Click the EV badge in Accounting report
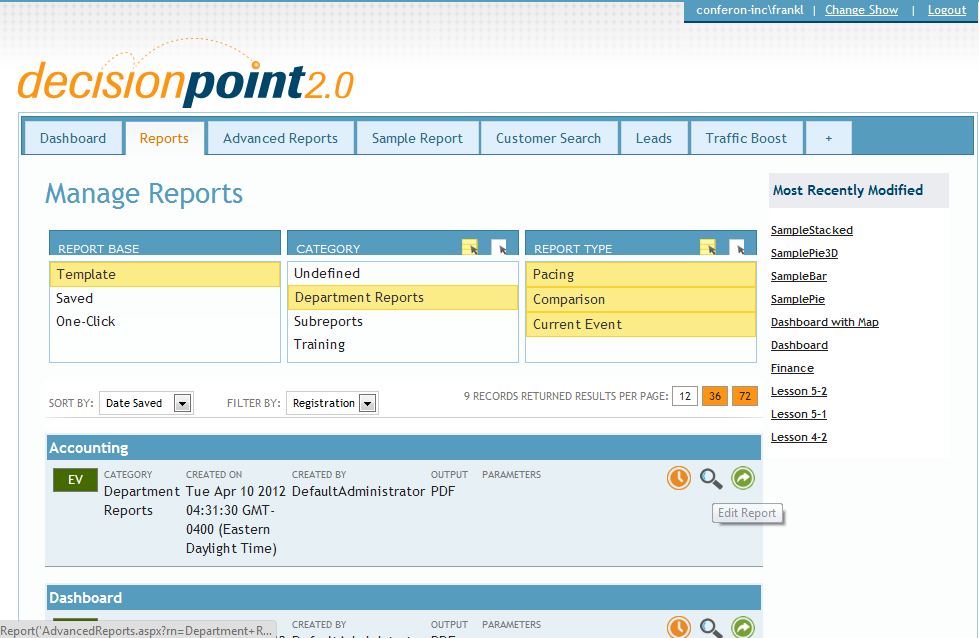Screen dimensions: 979x638 pyautogui.click(x=75, y=480)
